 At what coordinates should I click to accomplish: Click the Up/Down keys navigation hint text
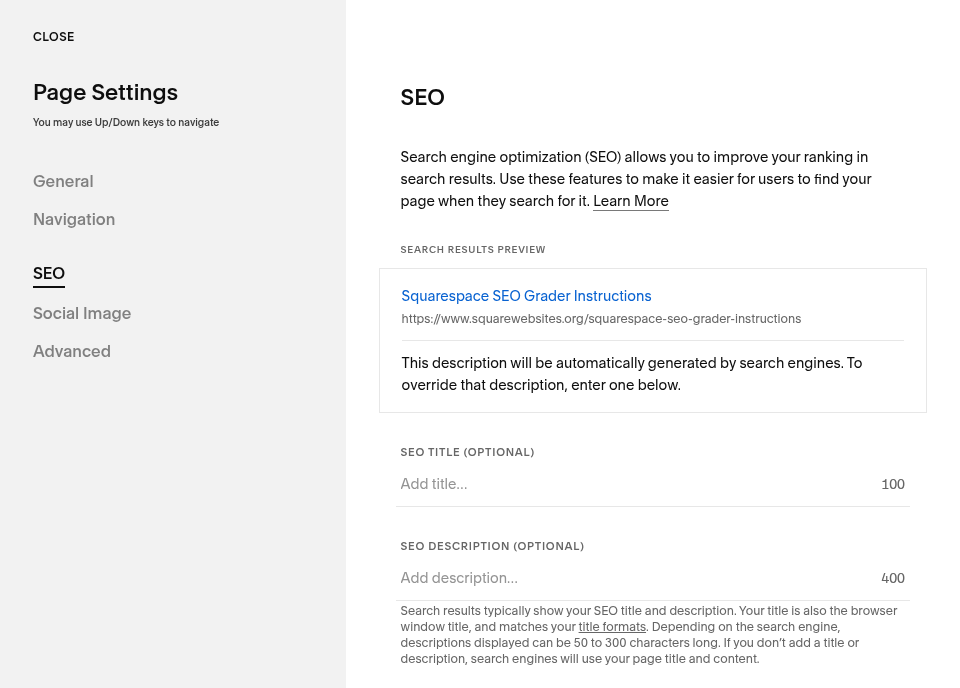[x=126, y=122]
